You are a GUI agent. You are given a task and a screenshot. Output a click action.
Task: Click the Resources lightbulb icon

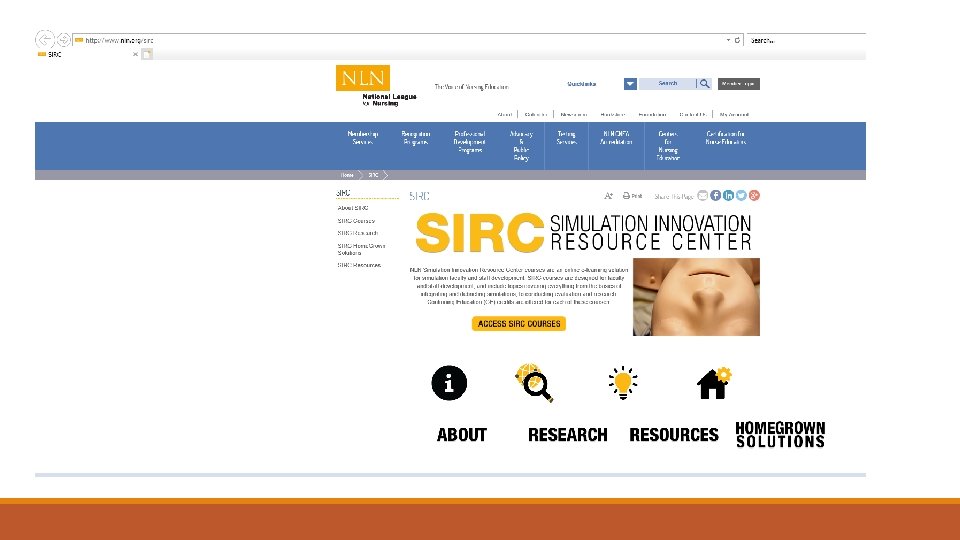[623, 383]
